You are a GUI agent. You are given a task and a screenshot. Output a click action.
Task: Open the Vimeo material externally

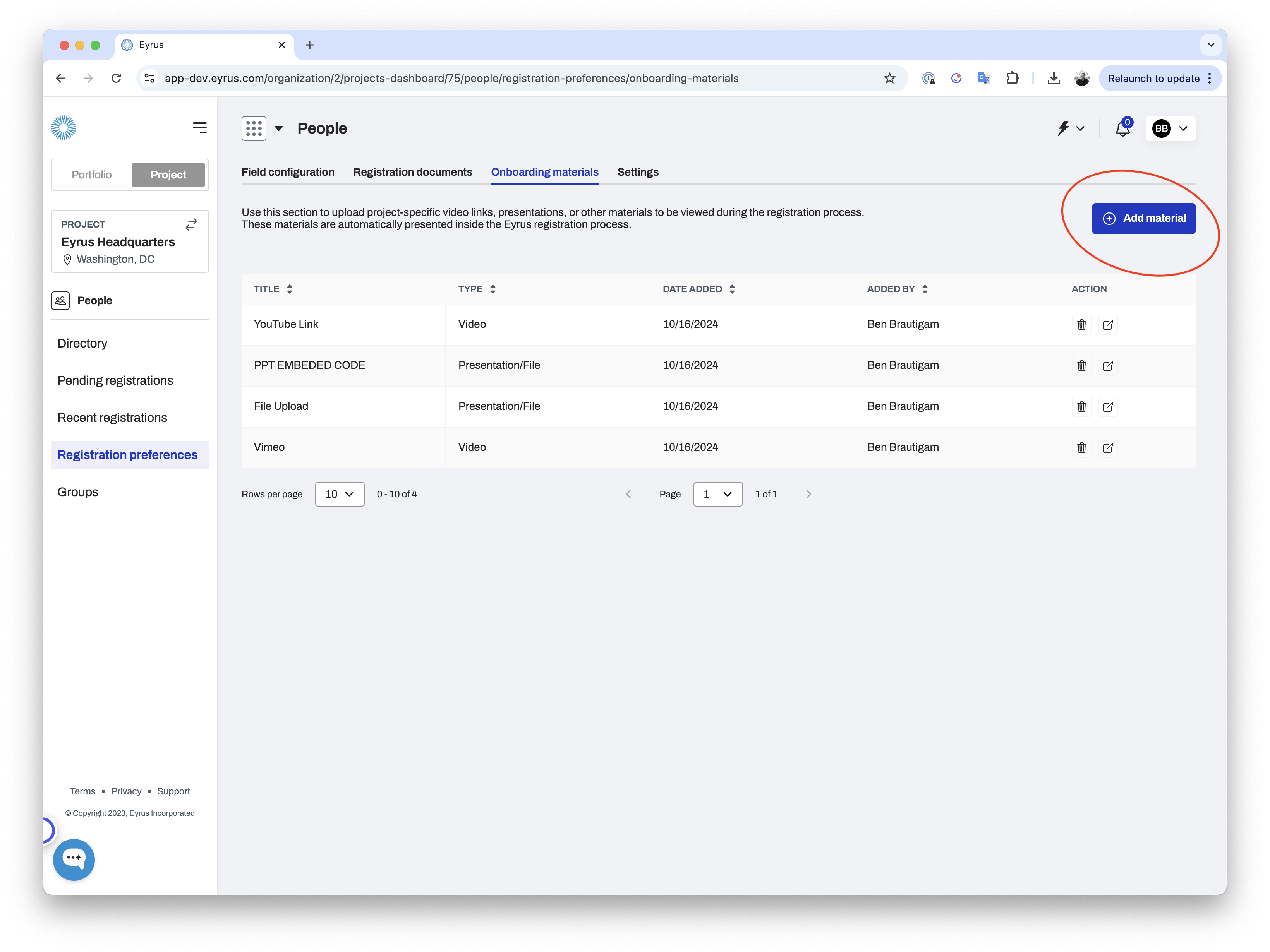point(1107,448)
